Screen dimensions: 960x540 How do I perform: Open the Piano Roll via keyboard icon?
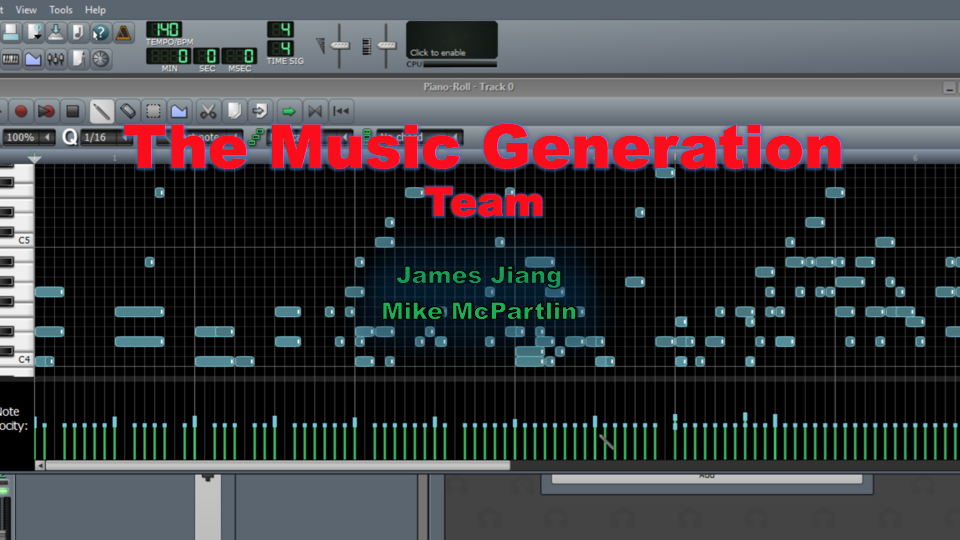click(10, 59)
